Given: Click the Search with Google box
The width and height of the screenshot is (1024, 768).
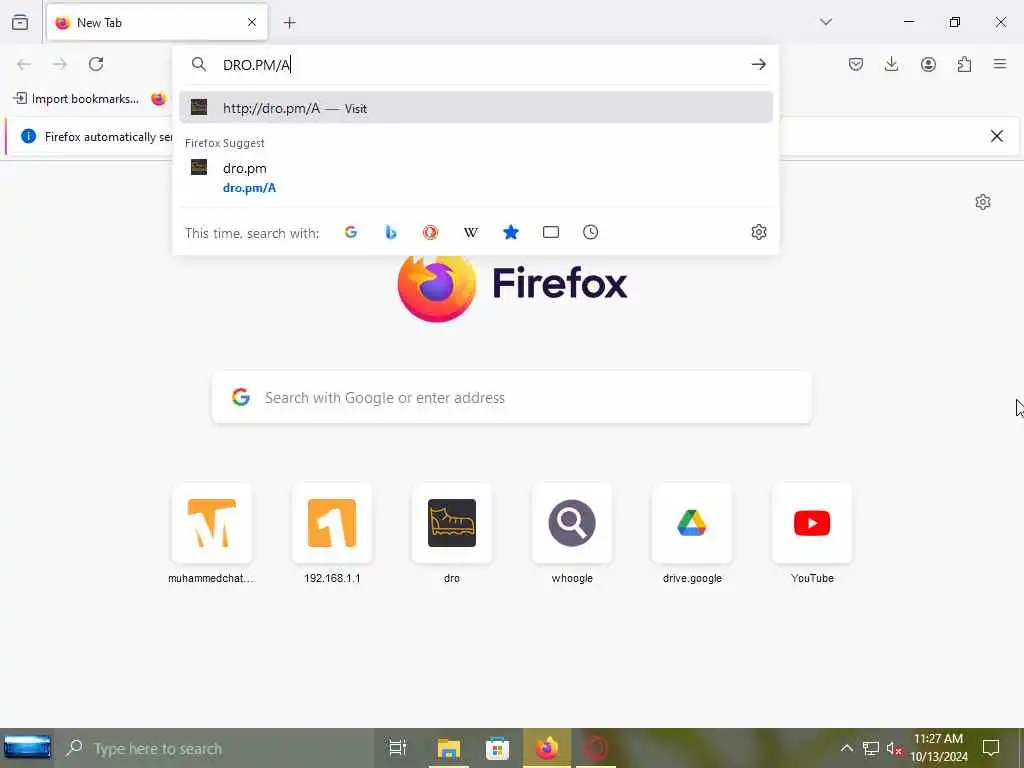Looking at the screenshot, I should (x=512, y=398).
